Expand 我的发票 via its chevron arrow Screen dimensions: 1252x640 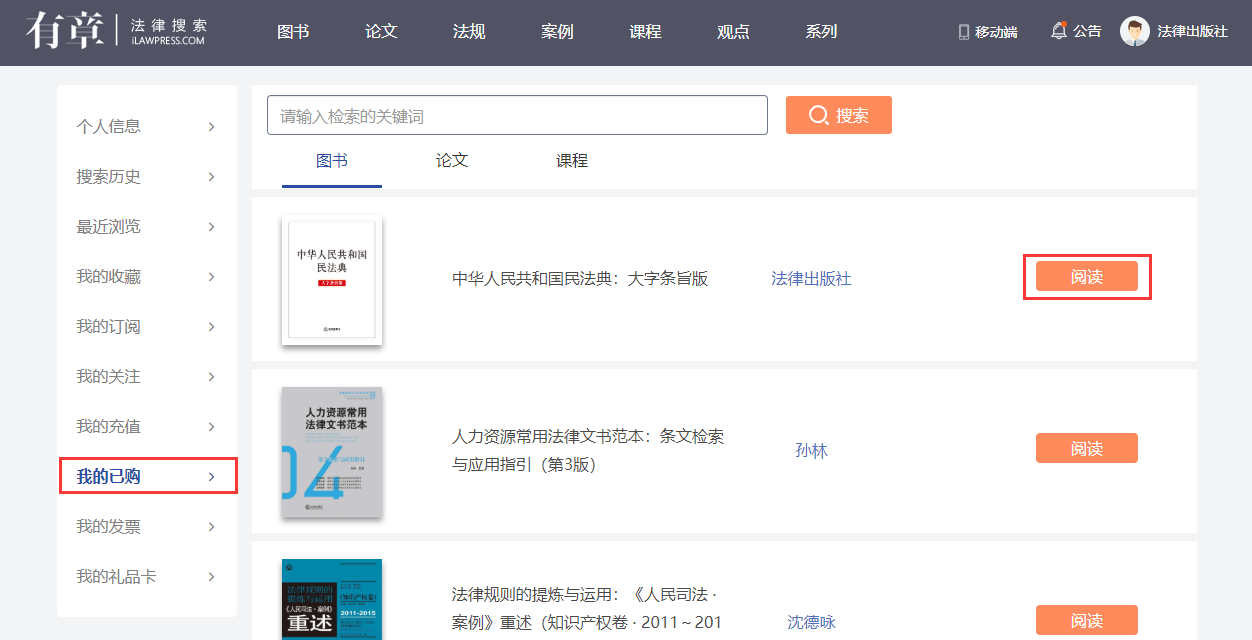click(211, 527)
